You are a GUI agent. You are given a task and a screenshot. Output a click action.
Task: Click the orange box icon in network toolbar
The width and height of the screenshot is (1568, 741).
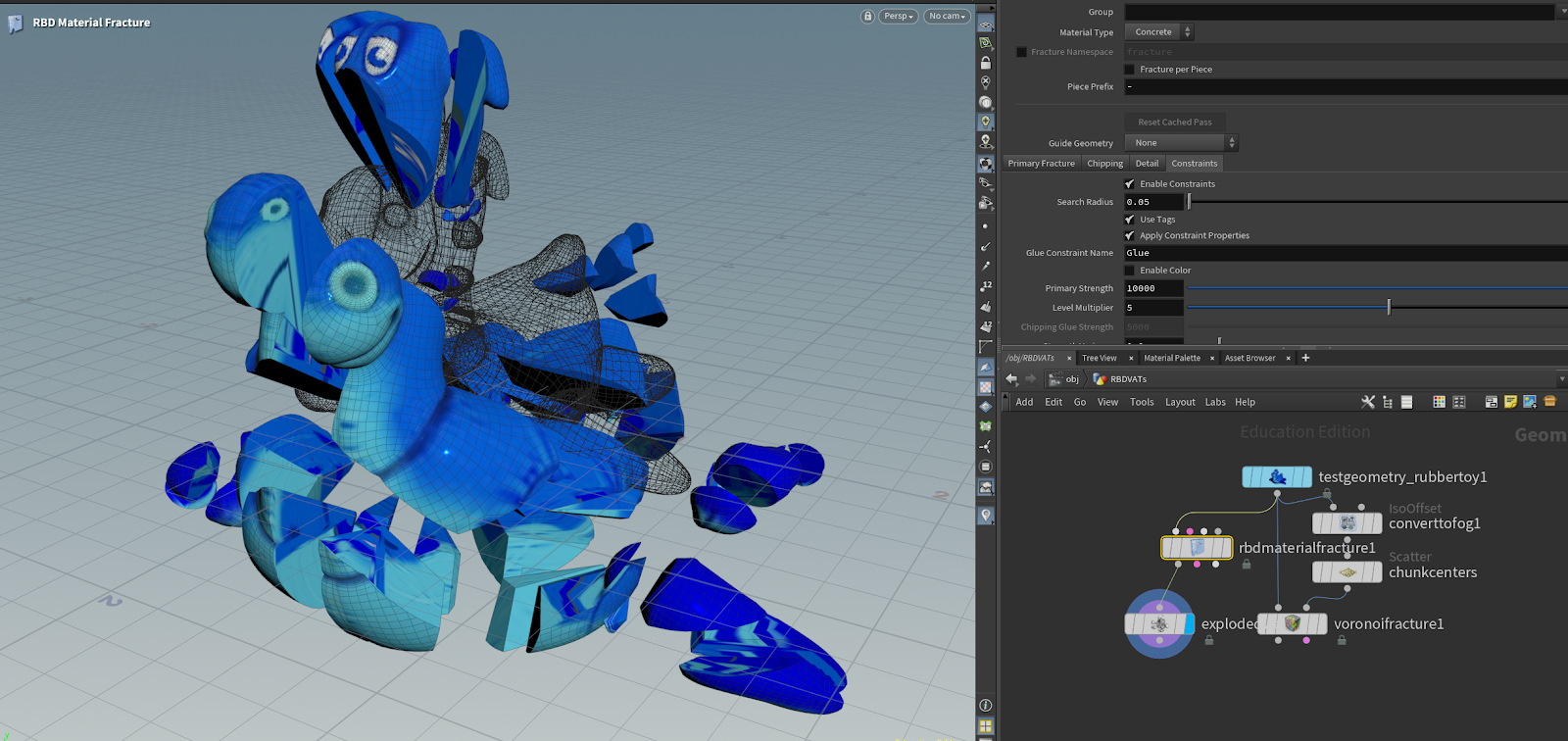[1549, 402]
